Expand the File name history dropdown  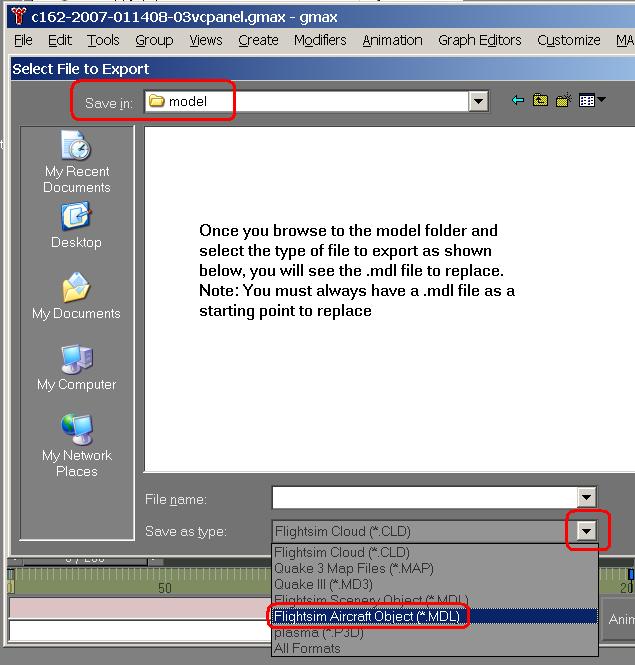[x=586, y=497]
